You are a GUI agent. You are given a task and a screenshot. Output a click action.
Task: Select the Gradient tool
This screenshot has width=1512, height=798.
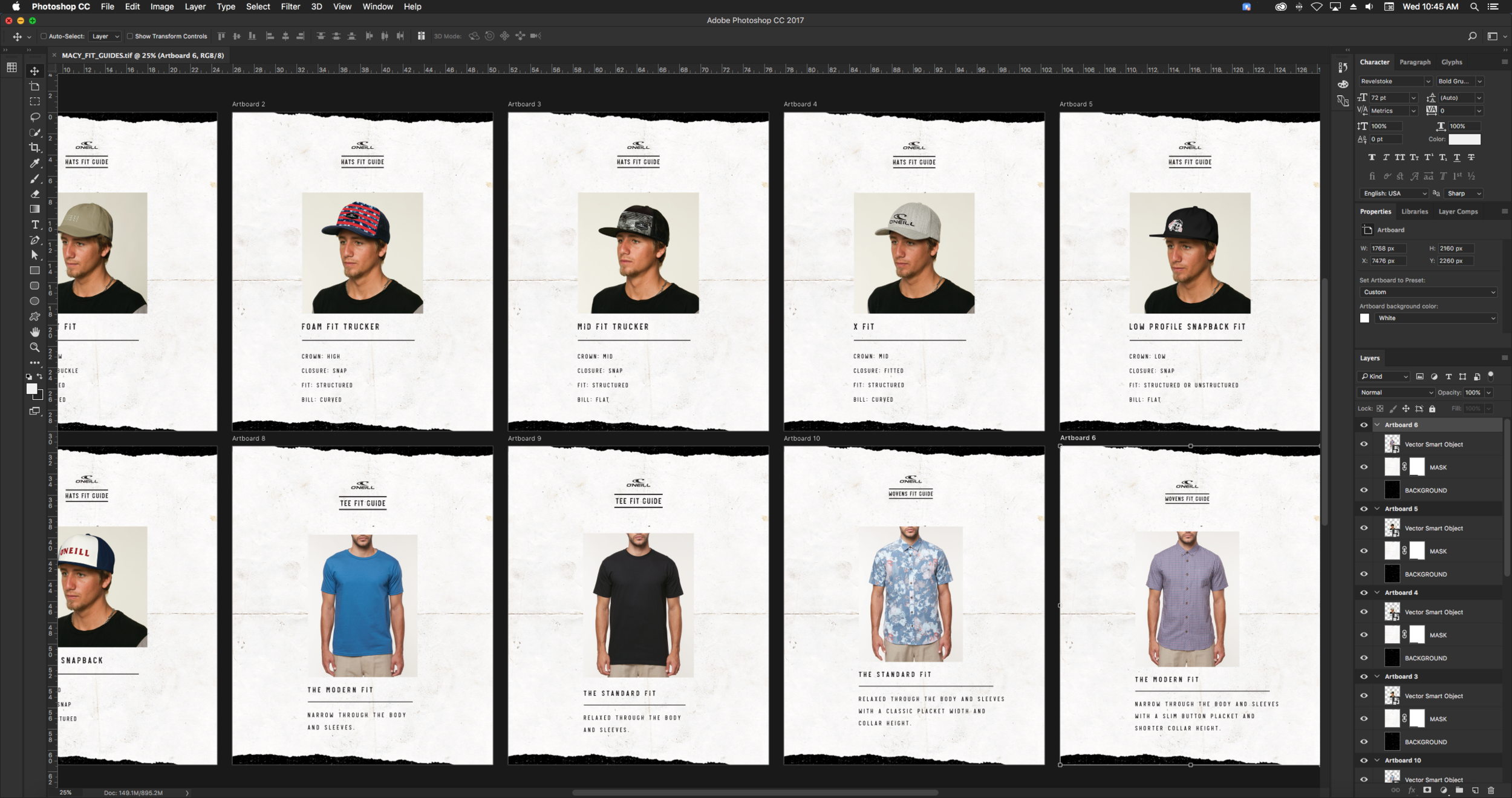tap(34, 209)
